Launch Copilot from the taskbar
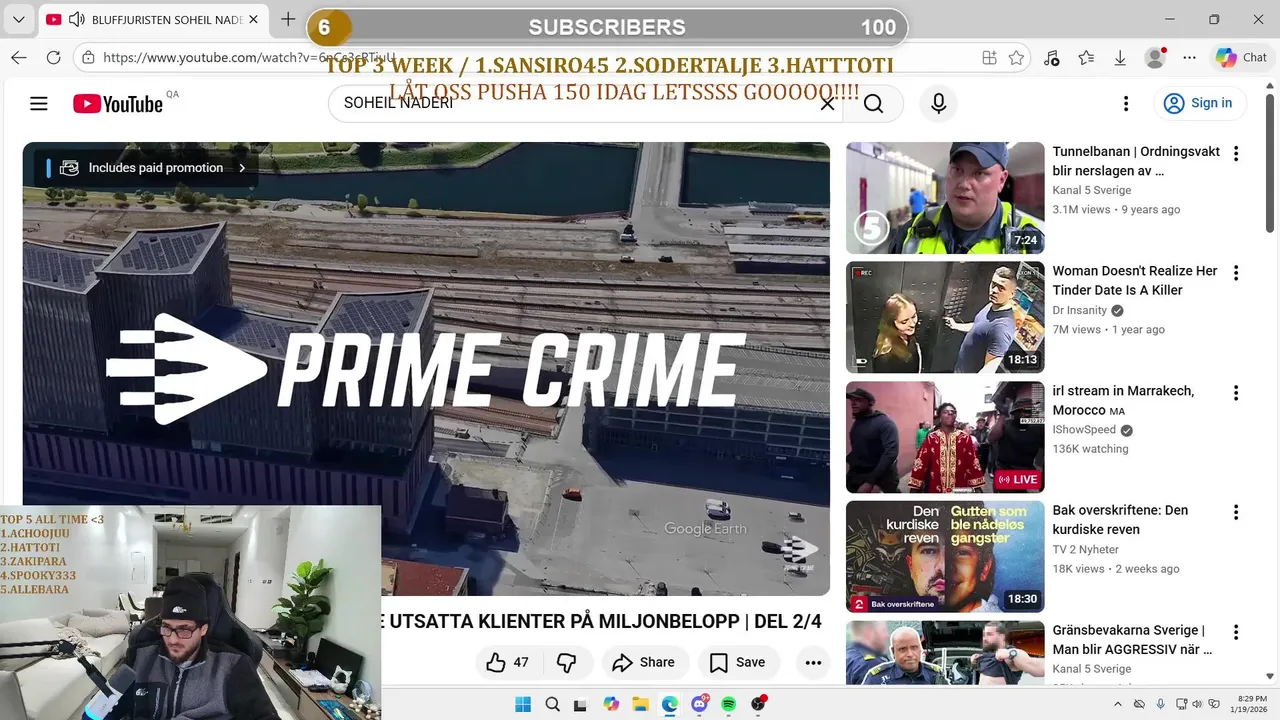The height and width of the screenshot is (720, 1280). click(611, 704)
